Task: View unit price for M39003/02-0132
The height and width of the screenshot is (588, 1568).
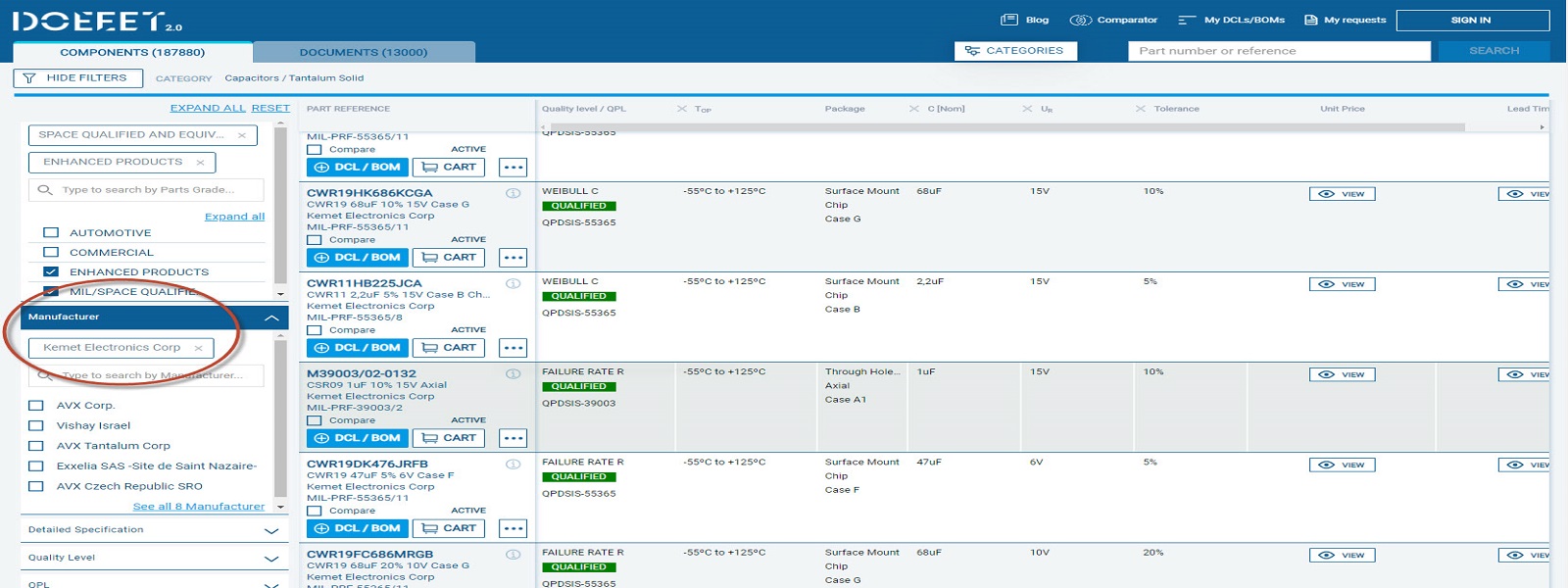Action: point(1343,374)
